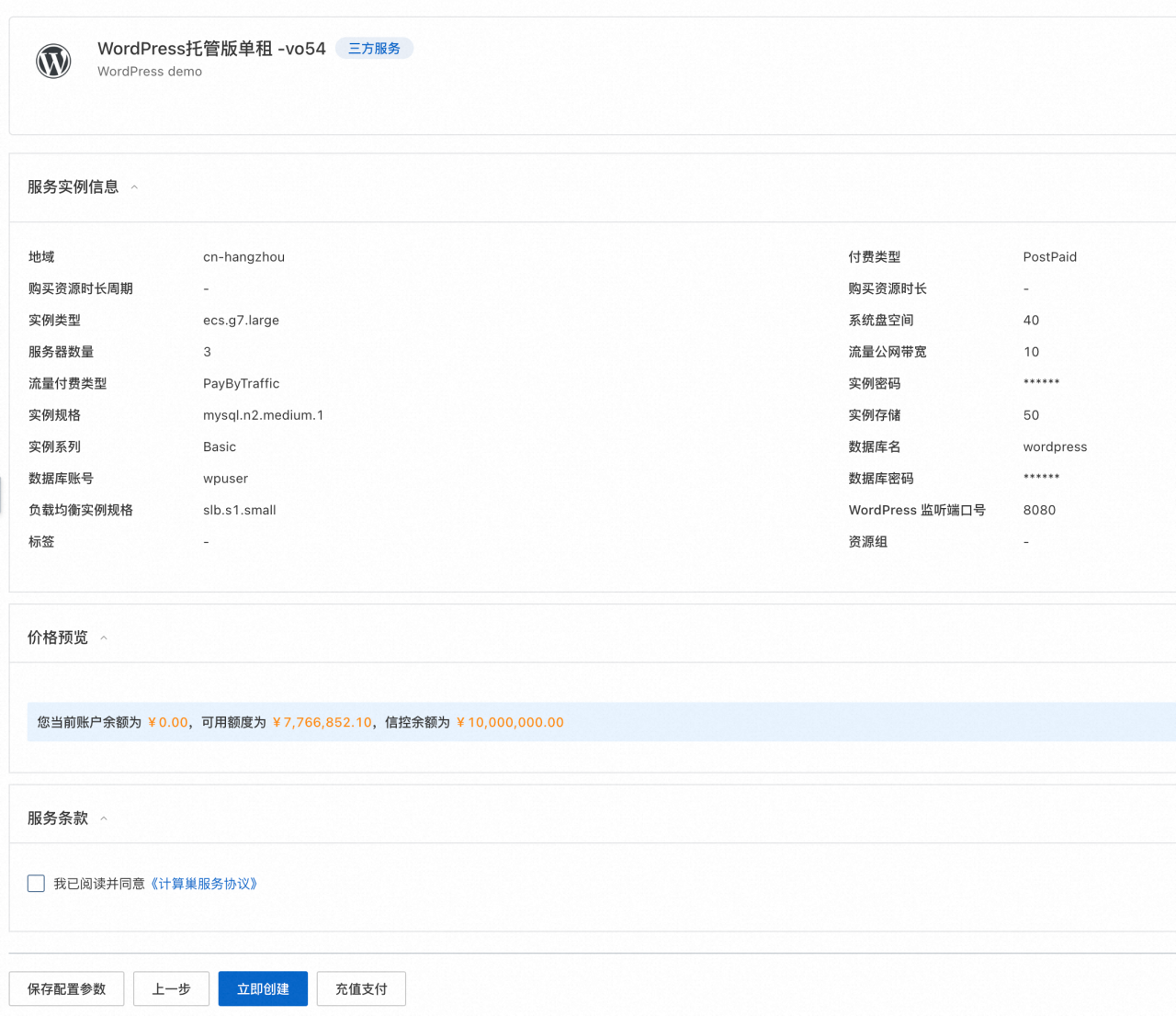1176x1016 pixels.
Task: Open the 计算巢服务协议 link
Action: (x=204, y=884)
